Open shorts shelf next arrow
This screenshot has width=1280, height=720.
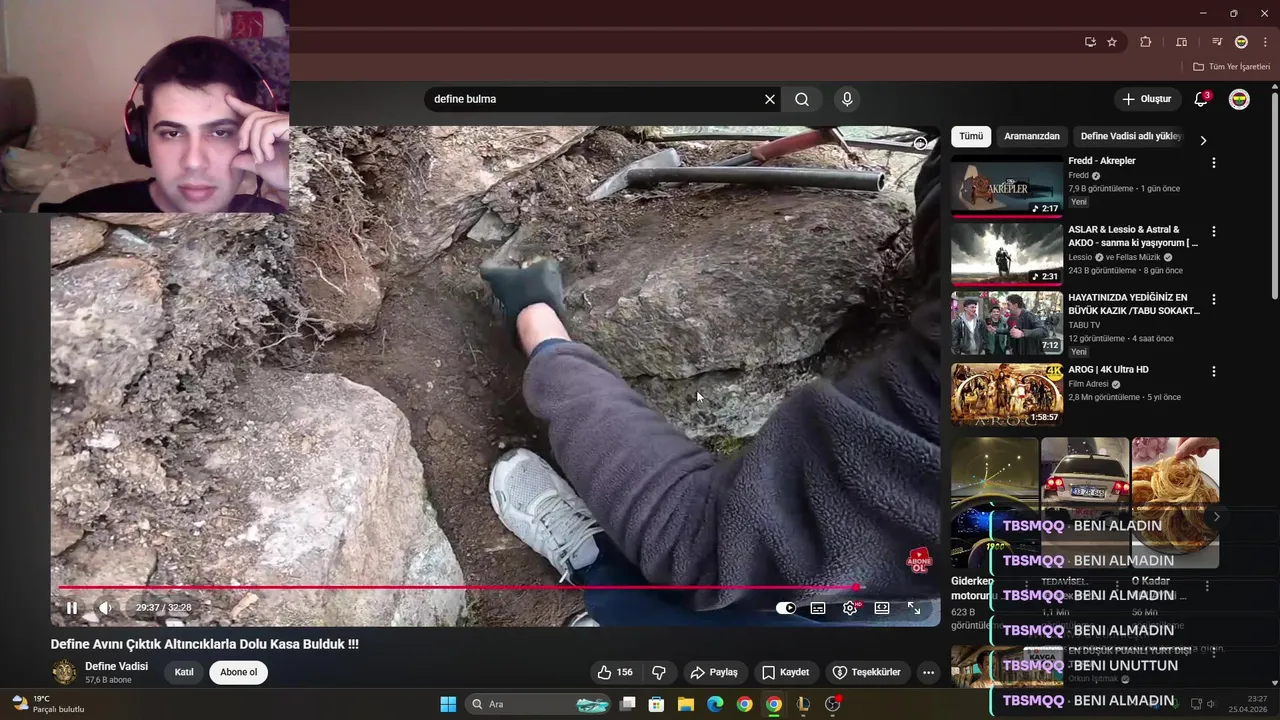1216,516
